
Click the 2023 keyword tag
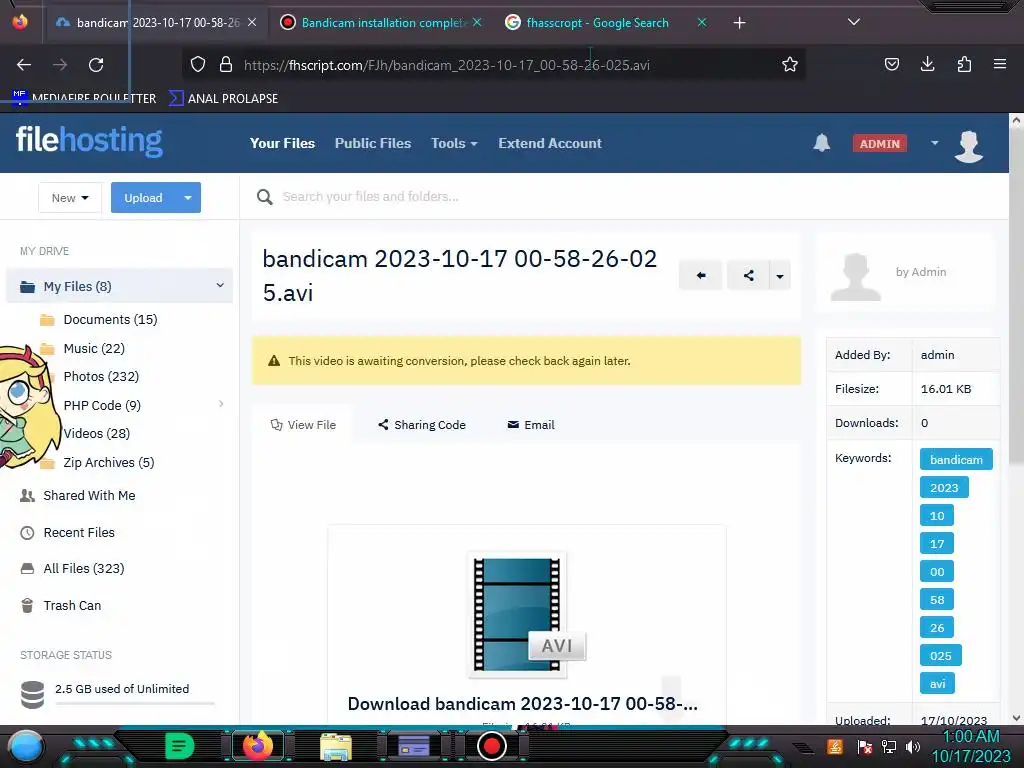point(944,487)
